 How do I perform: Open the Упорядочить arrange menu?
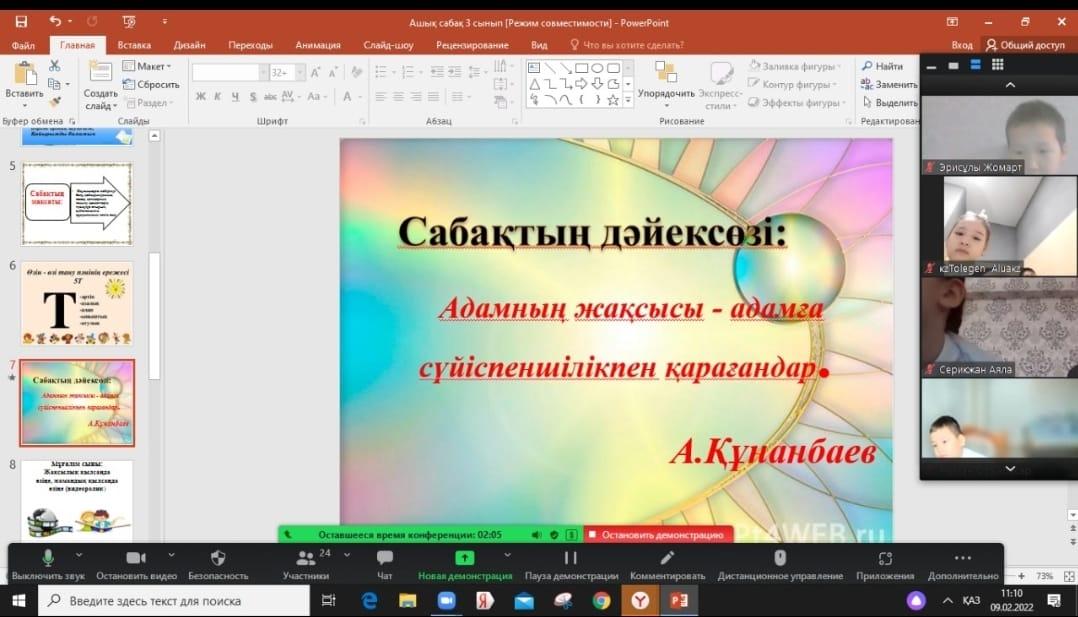(x=666, y=85)
